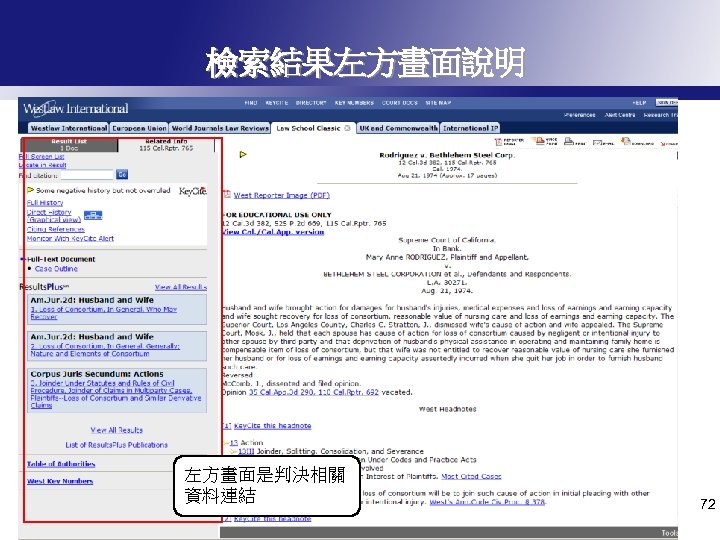Click COURT DOCS in the top menu
720x540 pixels.
(399, 103)
